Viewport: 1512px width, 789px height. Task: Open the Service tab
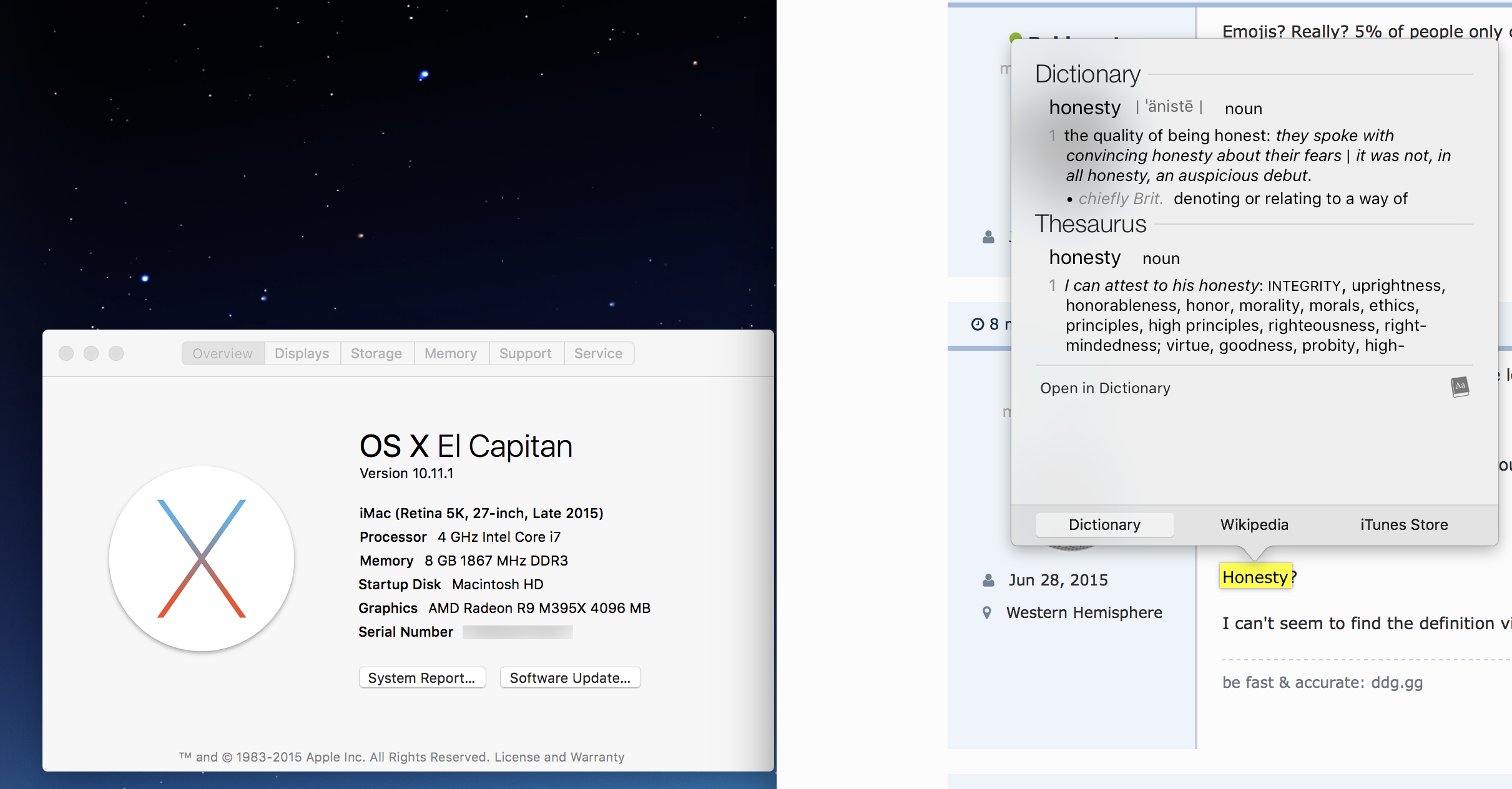point(598,353)
